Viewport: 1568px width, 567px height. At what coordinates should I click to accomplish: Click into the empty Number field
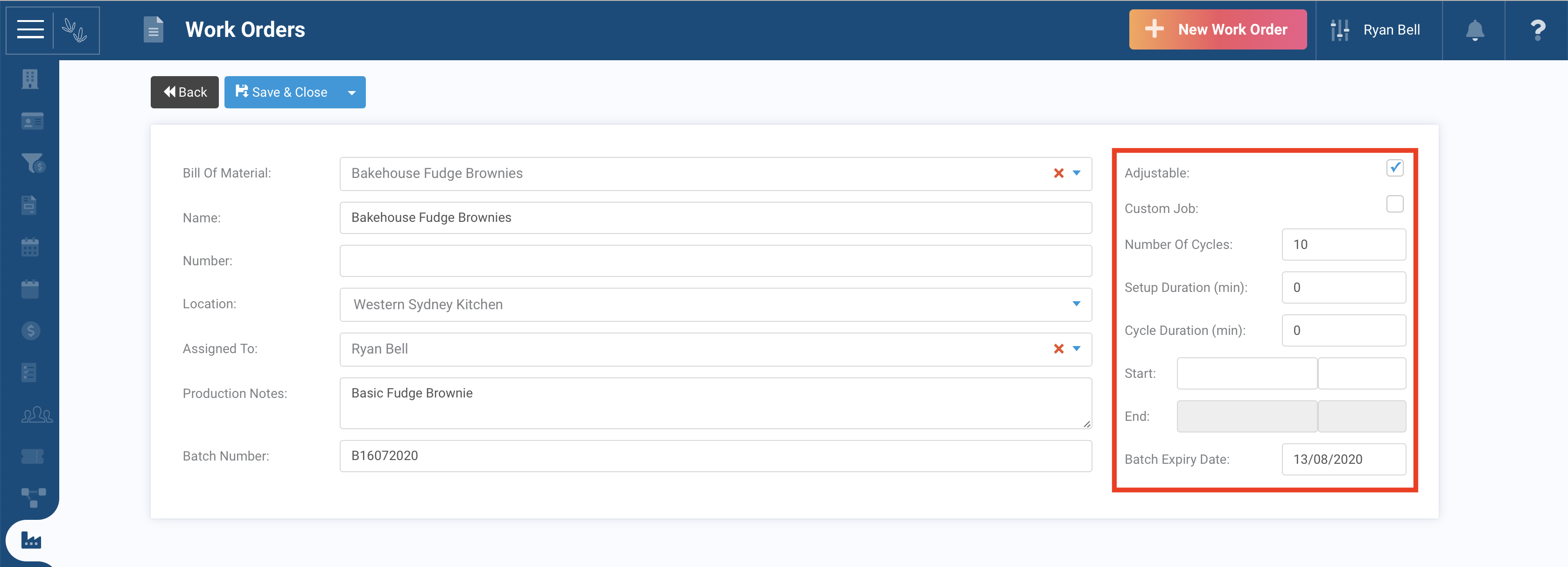715,261
